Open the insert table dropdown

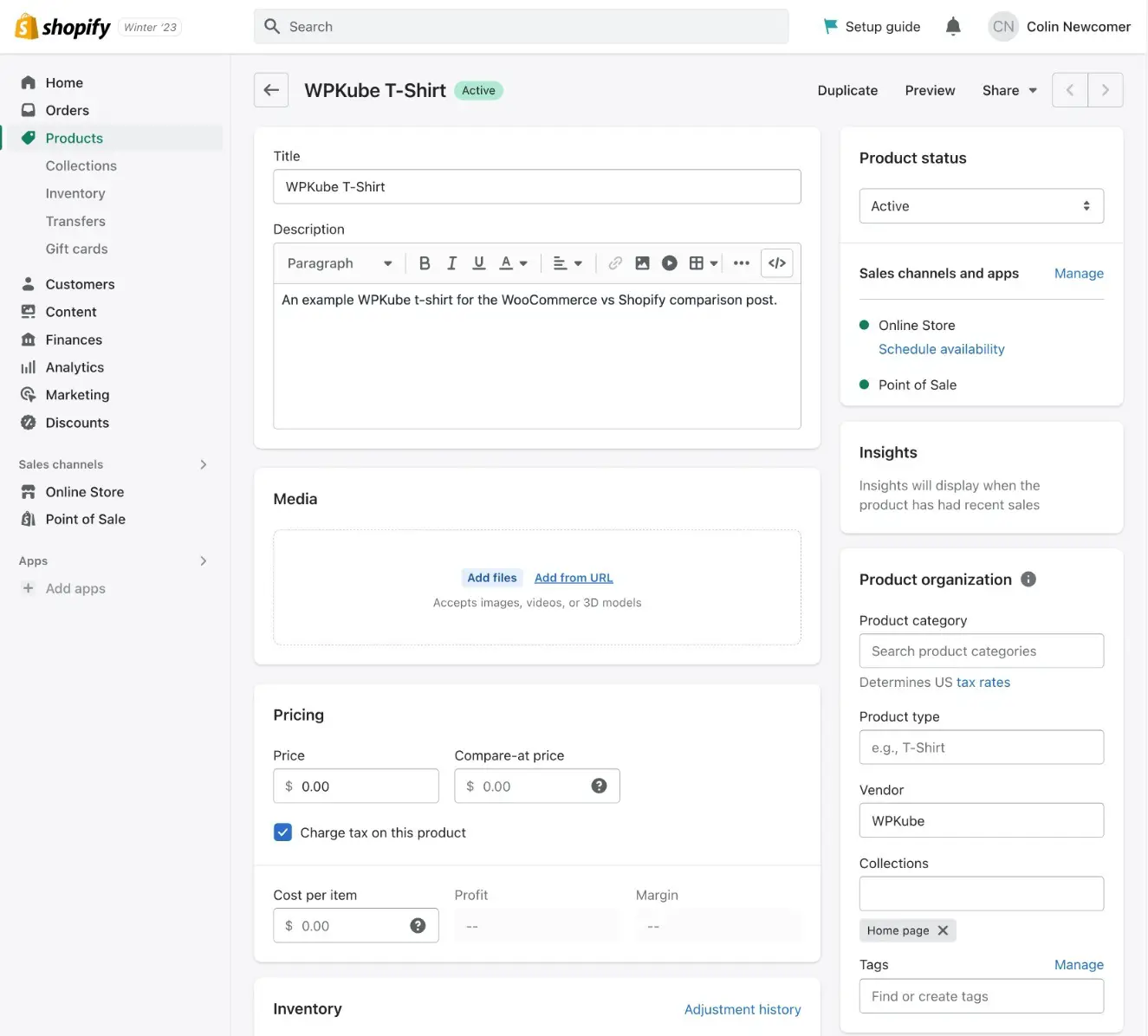[704, 263]
